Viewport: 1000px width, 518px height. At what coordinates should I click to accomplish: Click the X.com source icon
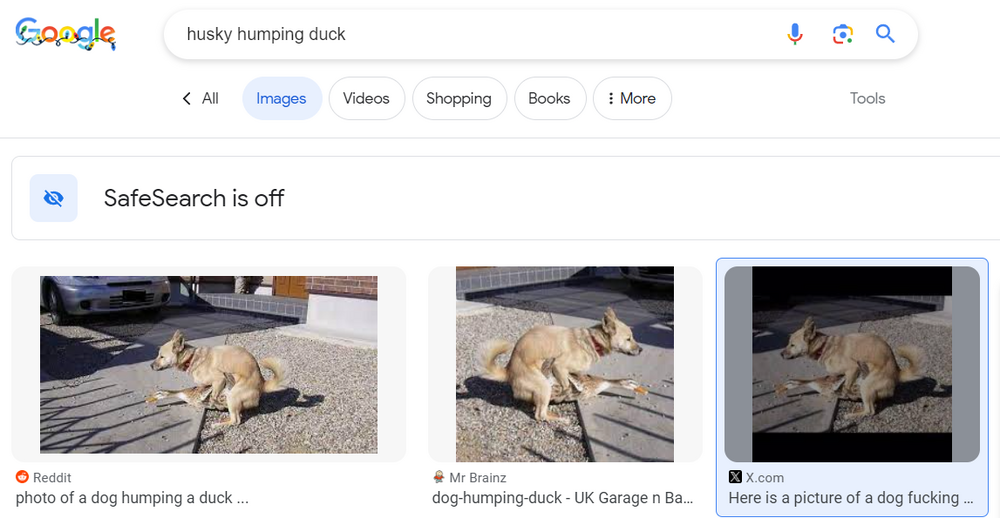[735, 477]
